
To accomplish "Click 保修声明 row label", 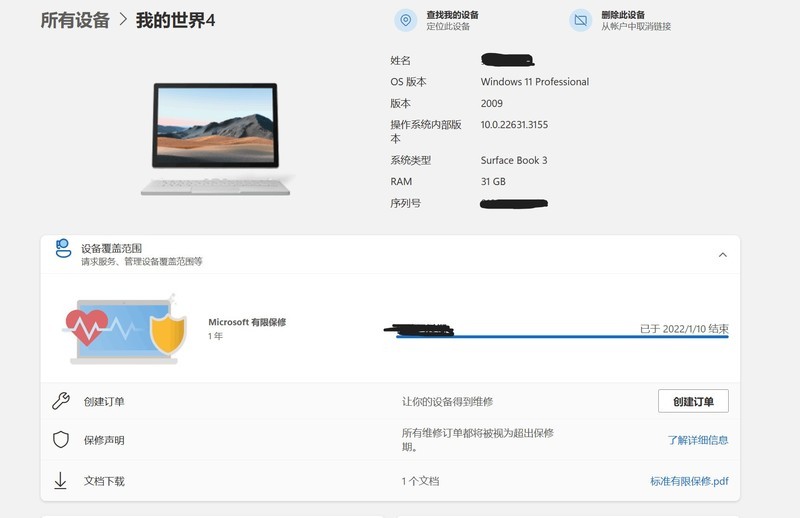I will pos(104,440).
